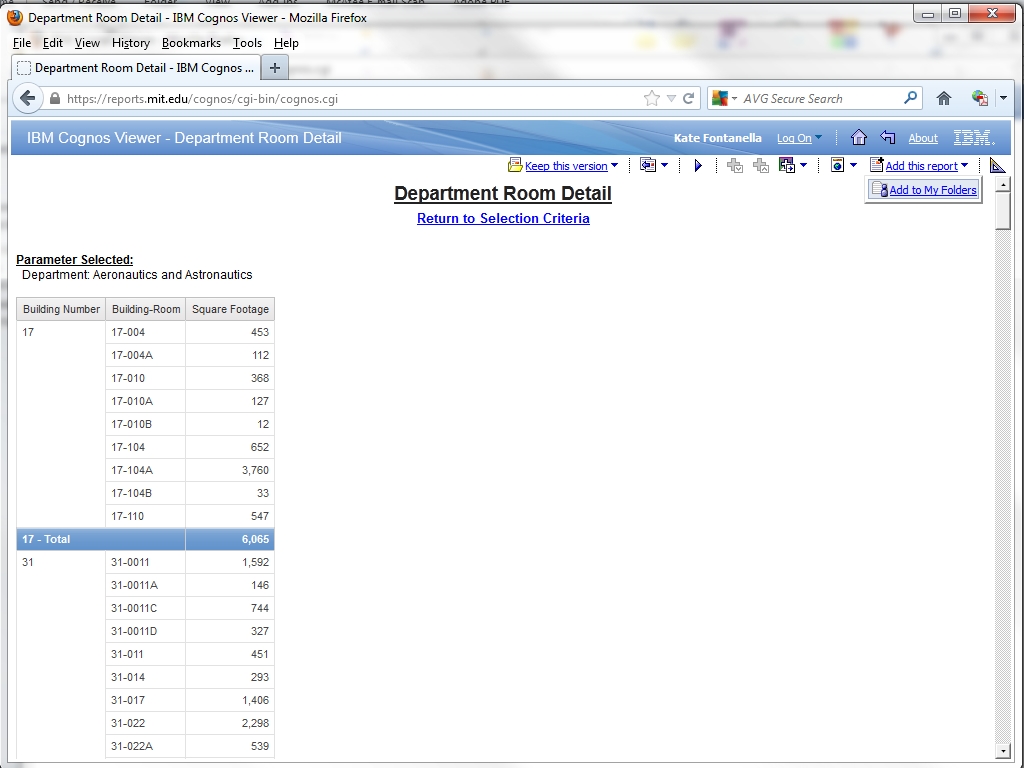
Task: Reload the page using the refresh icon
Action: tap(688, 98)
